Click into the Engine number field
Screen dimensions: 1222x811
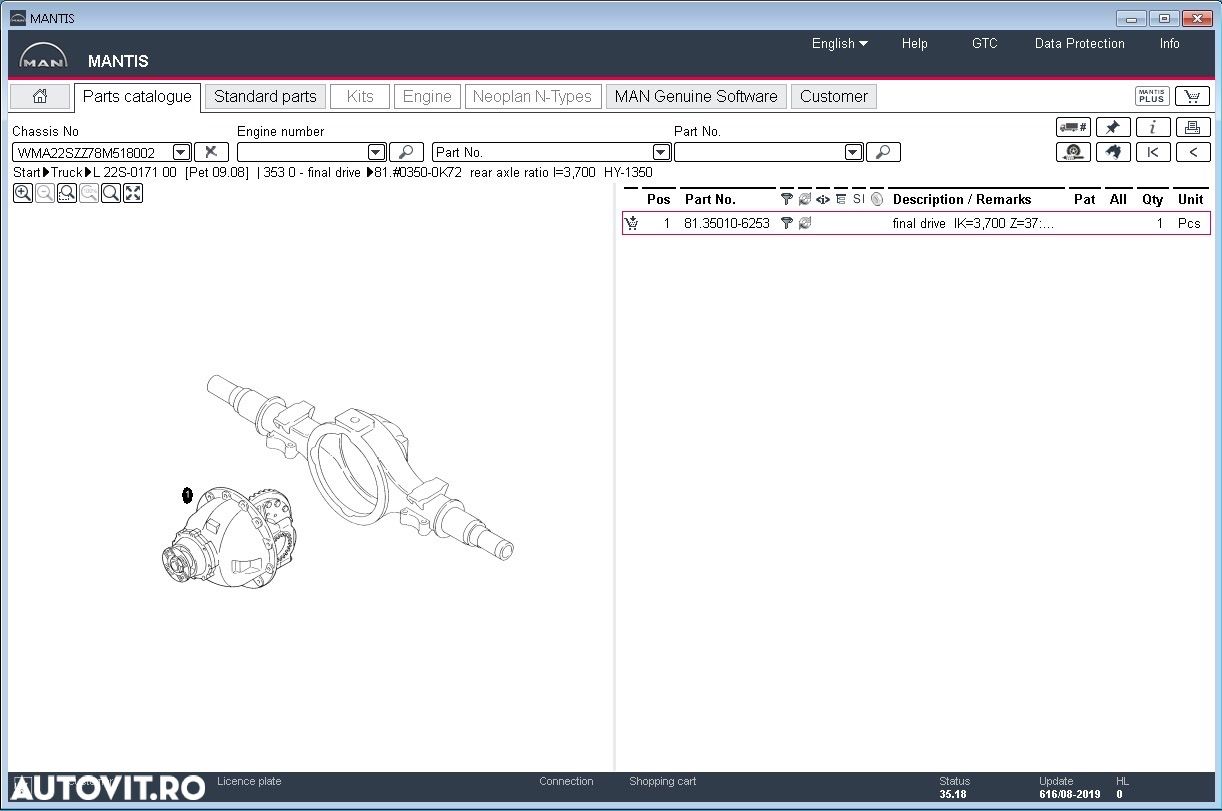[x=302, y=152]
